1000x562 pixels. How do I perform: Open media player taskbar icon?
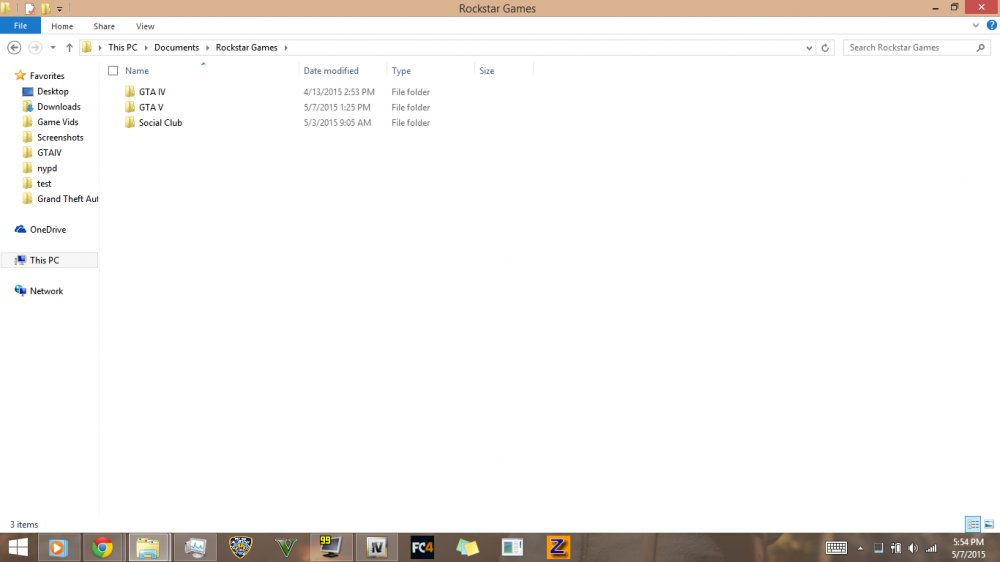(x=57, y=547)
